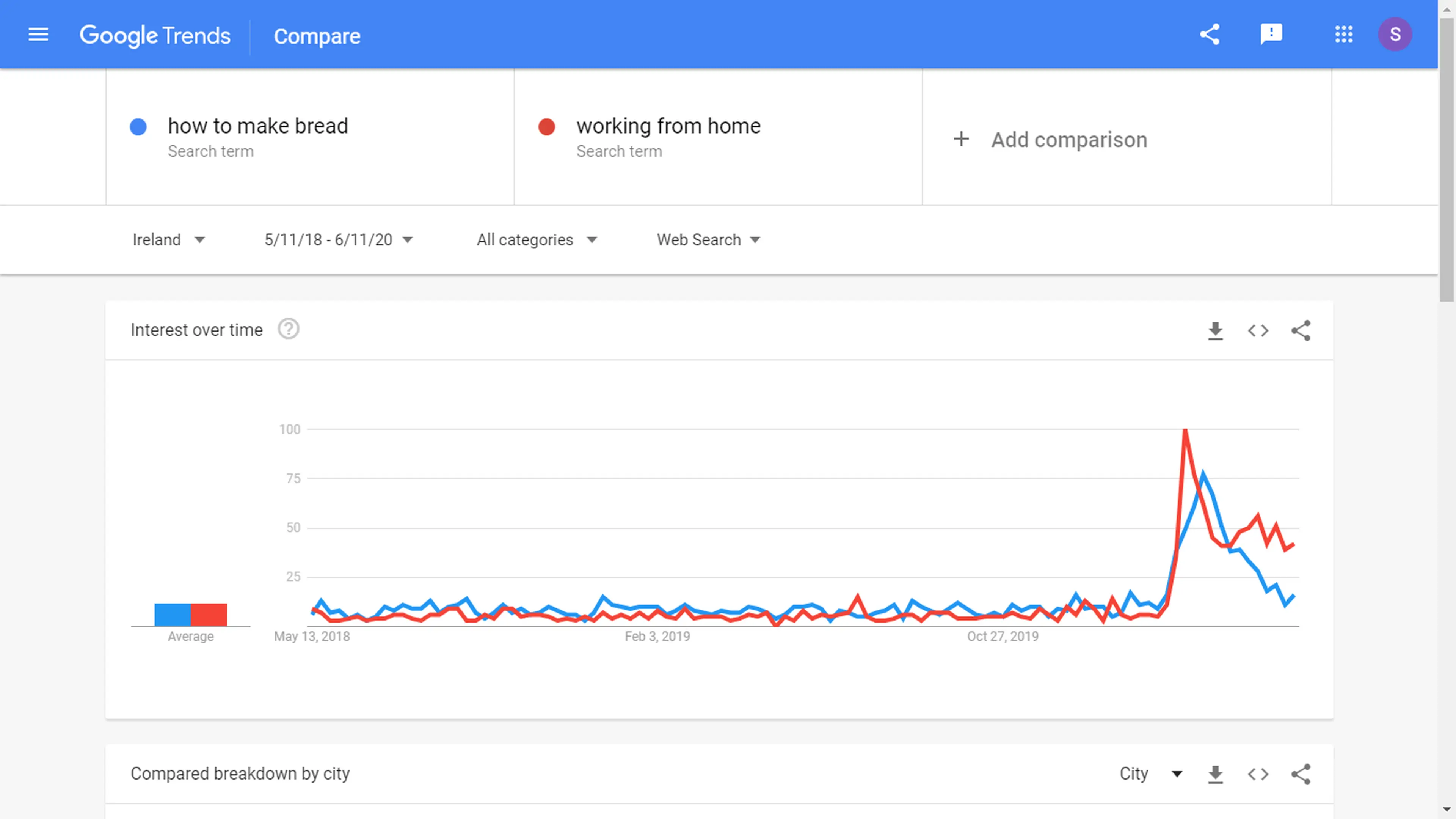
Task: Download the city breakdown data
Action: pos(1215,774)
